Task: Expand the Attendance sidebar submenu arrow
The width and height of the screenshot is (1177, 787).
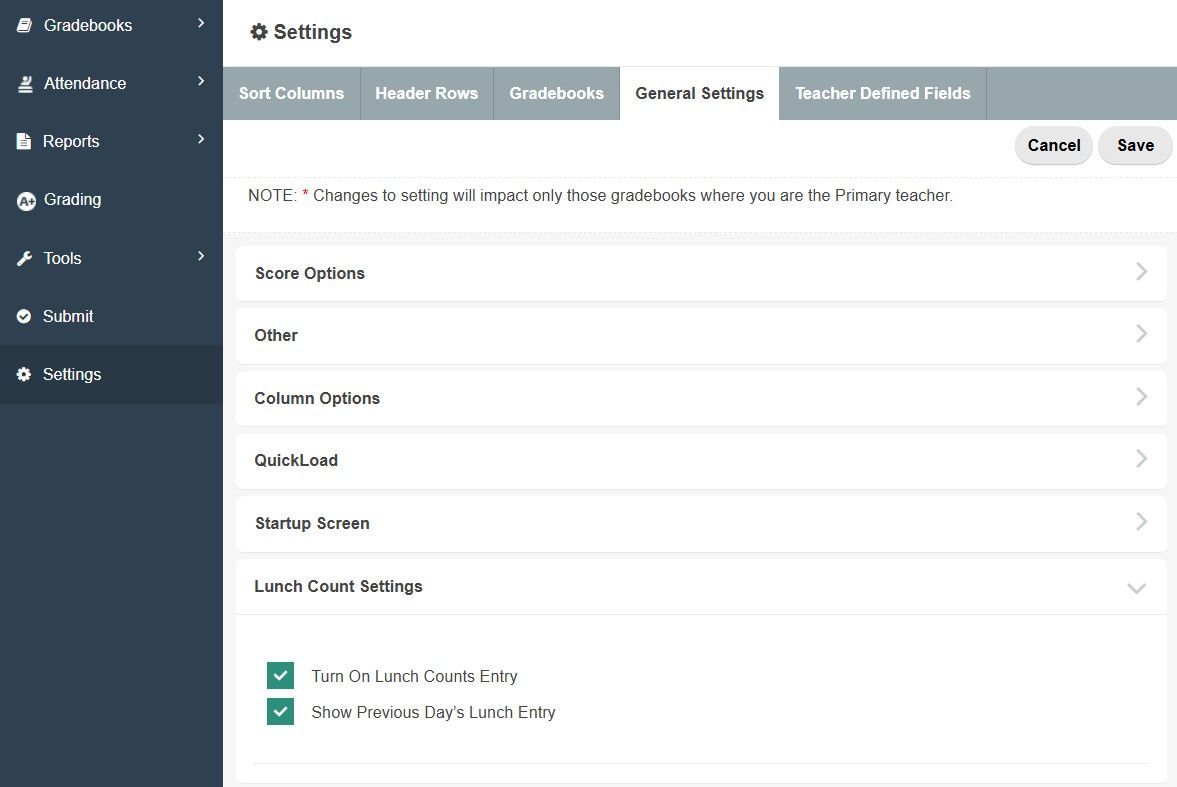Action: [200, 81]
